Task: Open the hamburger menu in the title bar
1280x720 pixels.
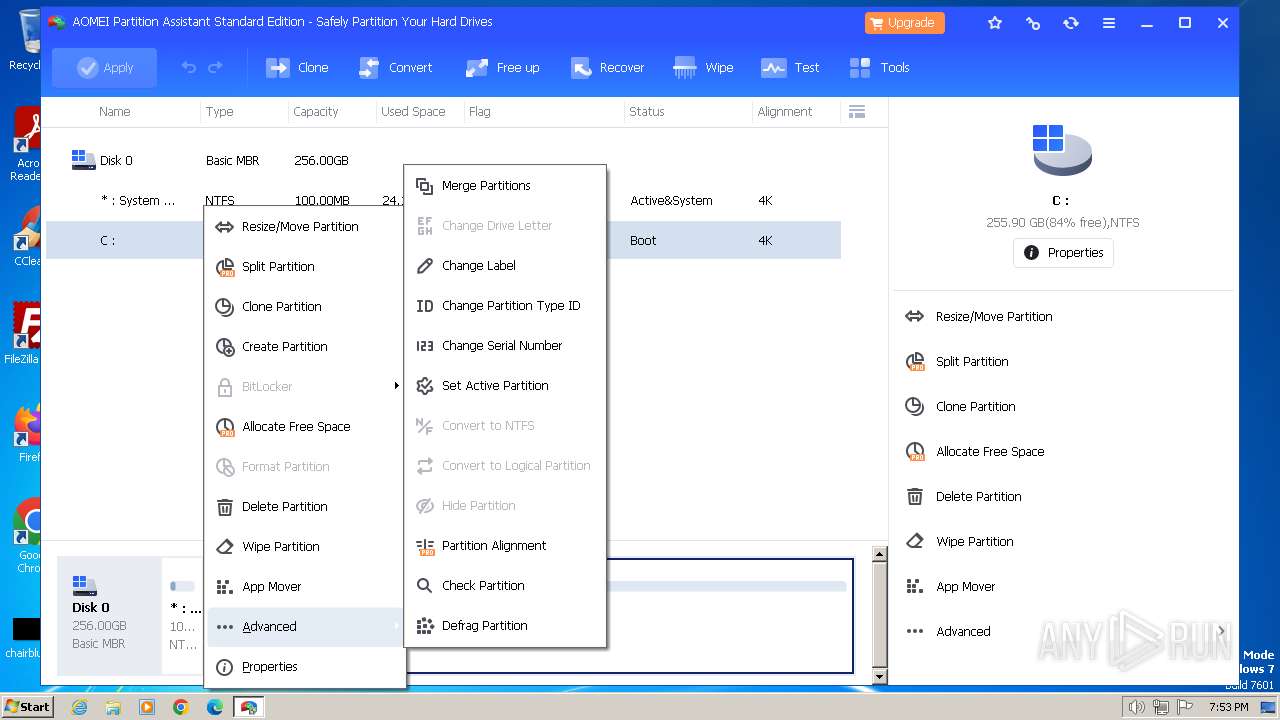Action: [x=1109, y=23]
